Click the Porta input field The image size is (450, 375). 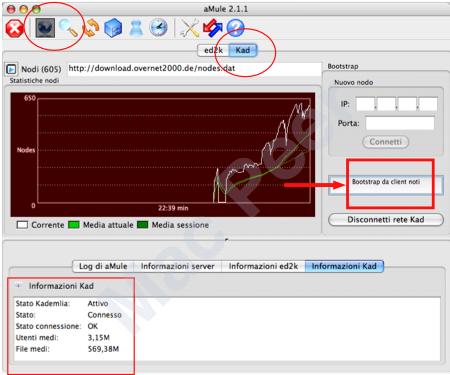400,123
